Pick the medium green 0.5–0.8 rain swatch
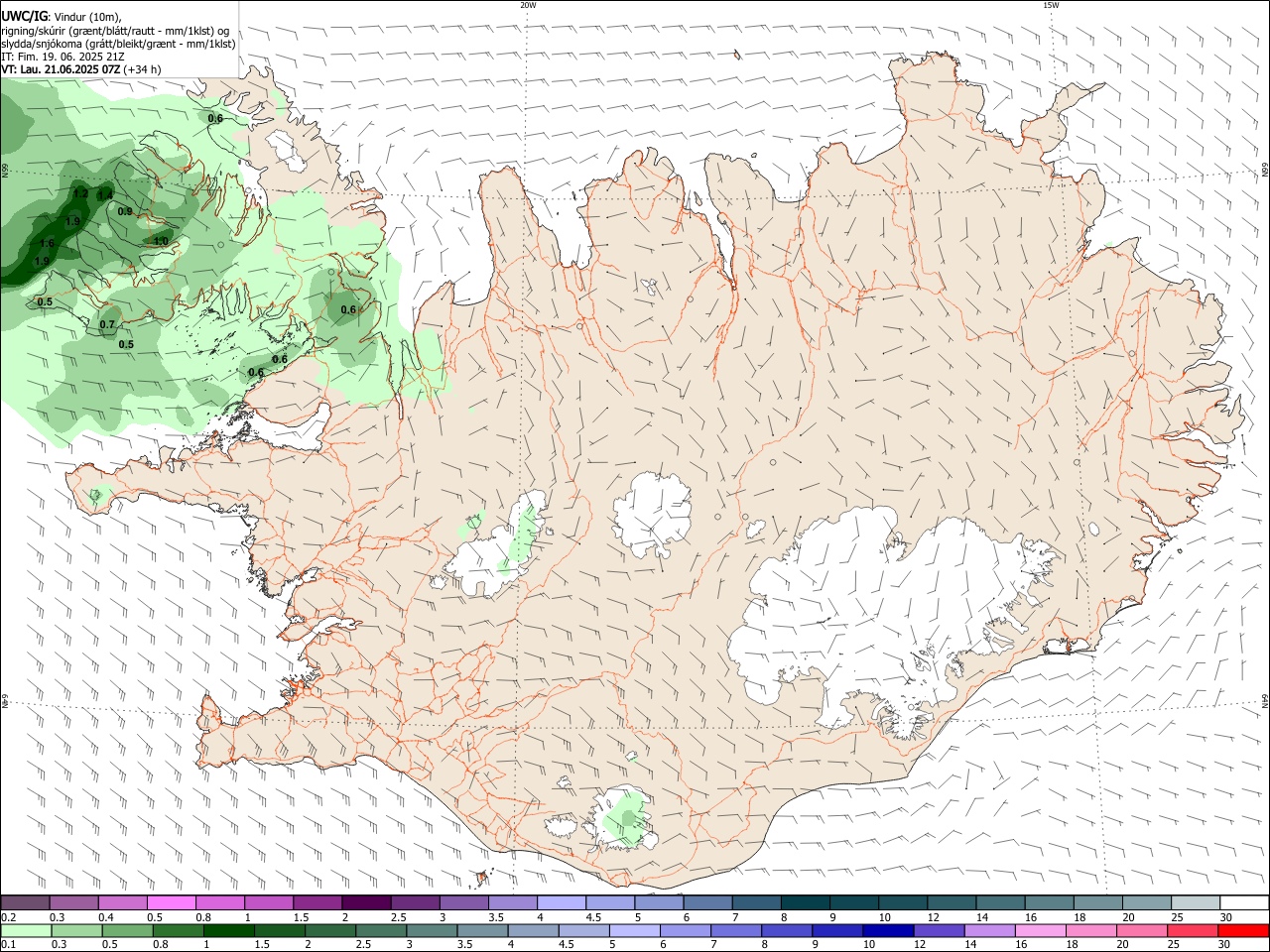The width and height of the screenshot is (1270, 952). 128,931
